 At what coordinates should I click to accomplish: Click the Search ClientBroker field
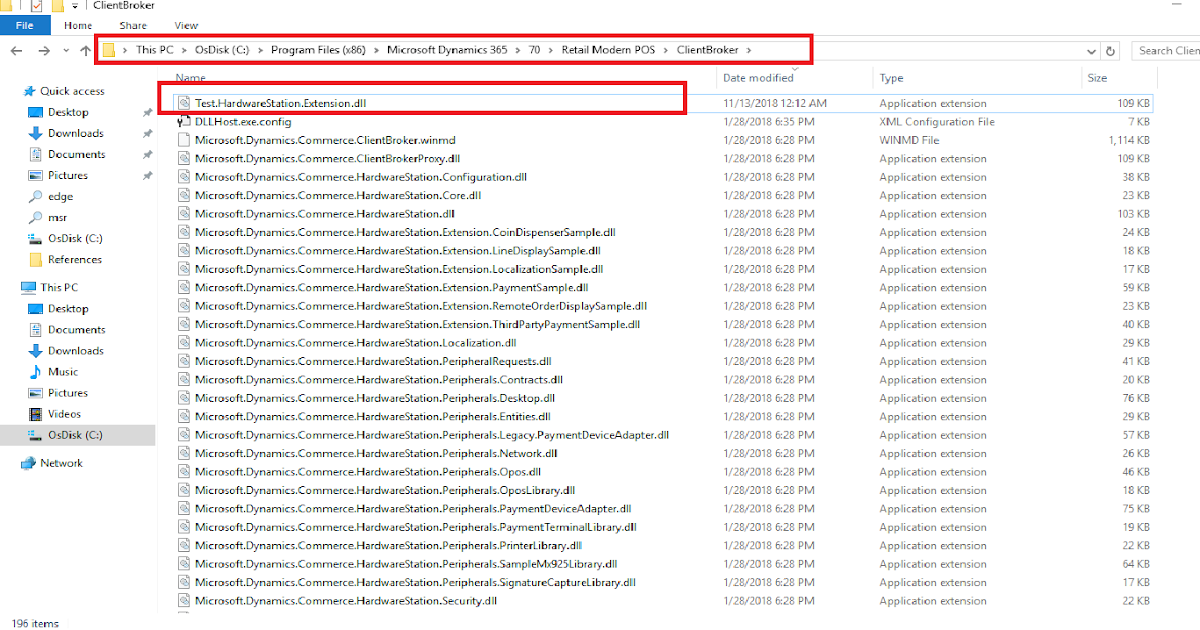coord(1165,50)
